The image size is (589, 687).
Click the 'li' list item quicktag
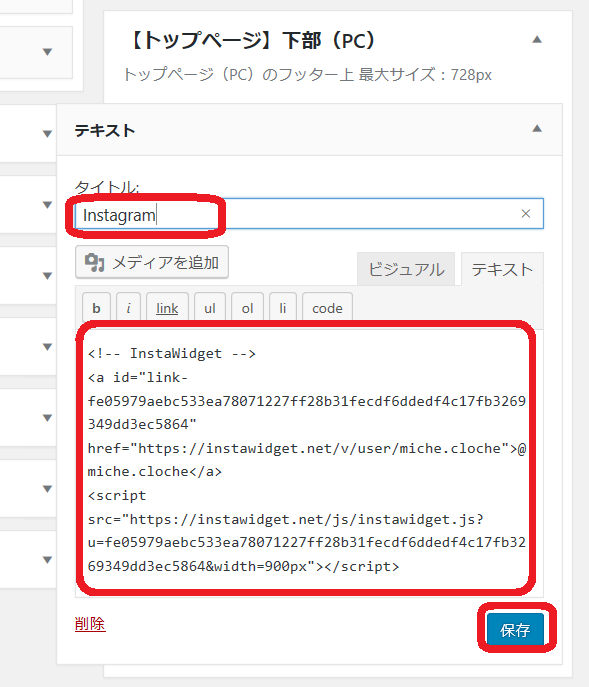tap(283, 308)
